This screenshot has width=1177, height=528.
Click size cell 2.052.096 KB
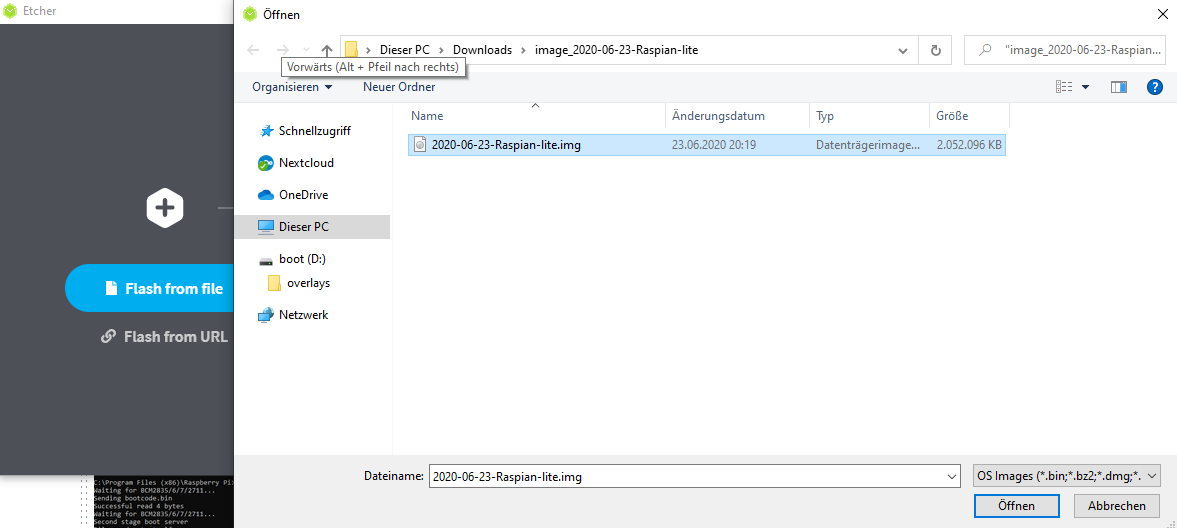tap(969, 146)
